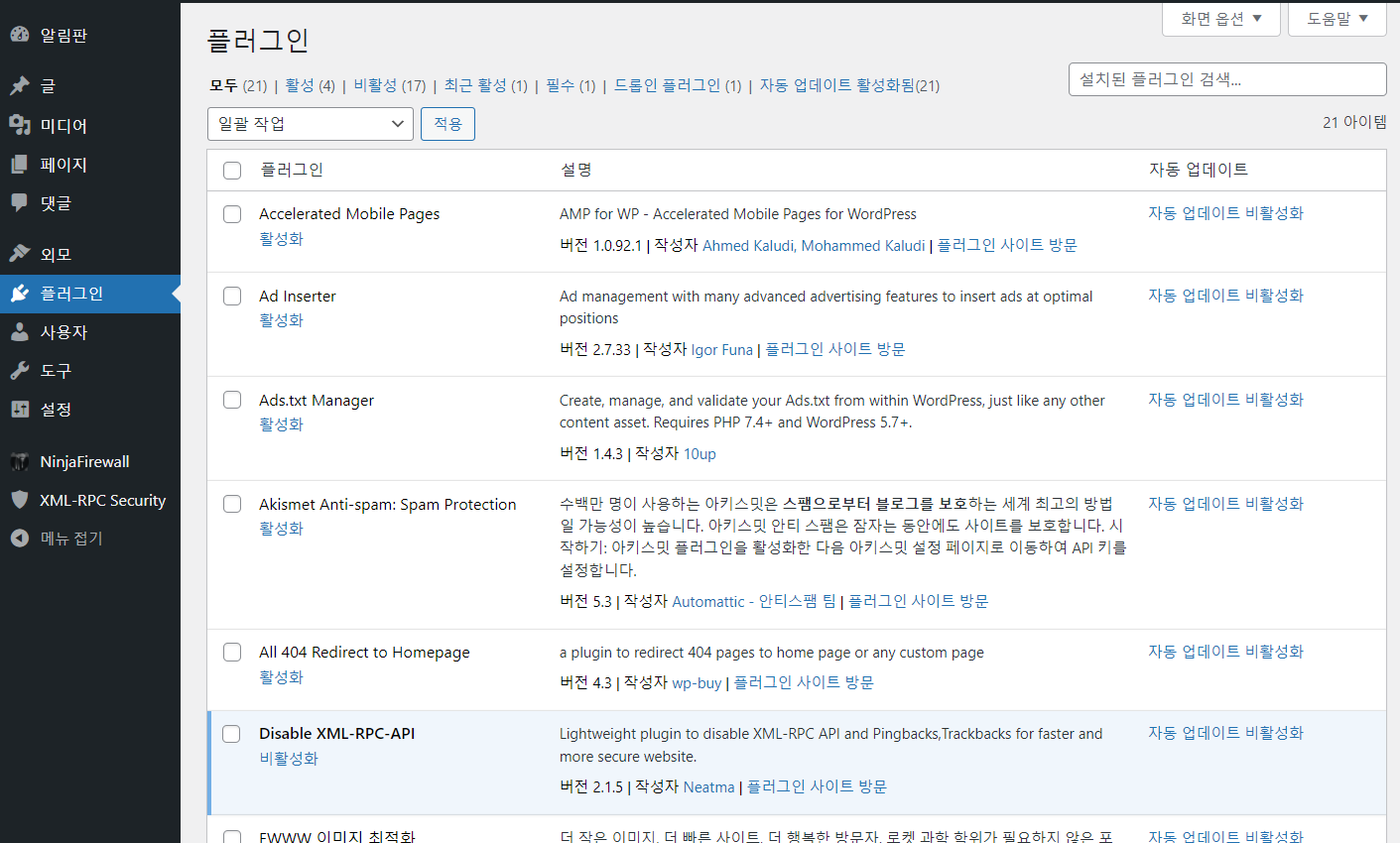Tick the Ads.txt Manager checkbox
The width and height of the screenshot is (1400, 843).
(232, 400)
